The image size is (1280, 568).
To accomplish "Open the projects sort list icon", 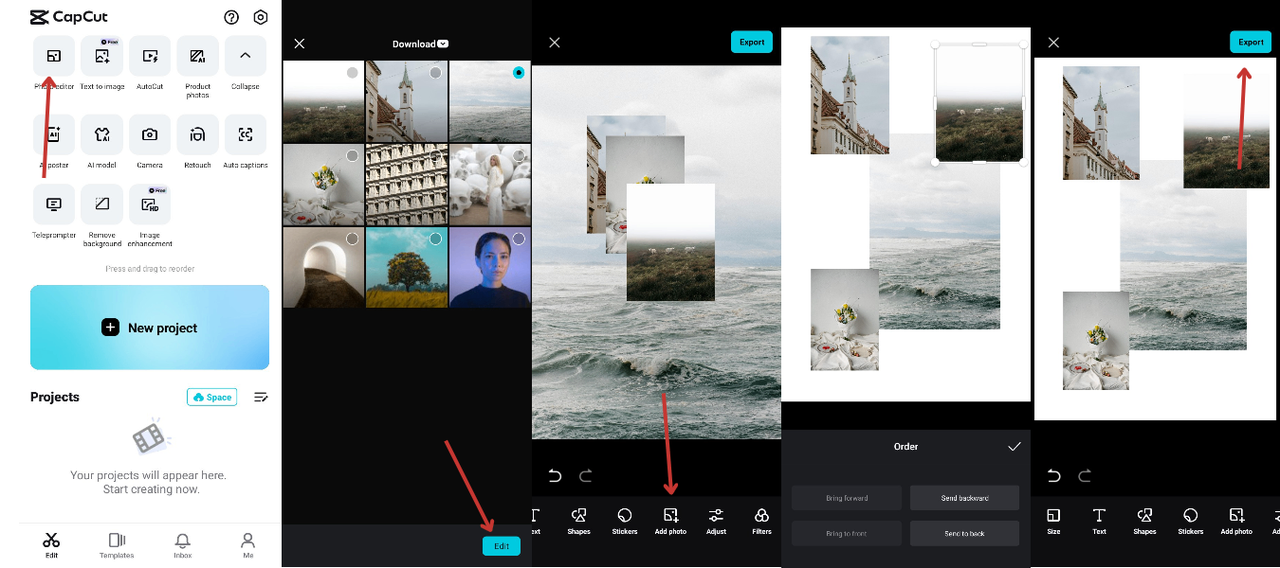I will tap(261, 397).
